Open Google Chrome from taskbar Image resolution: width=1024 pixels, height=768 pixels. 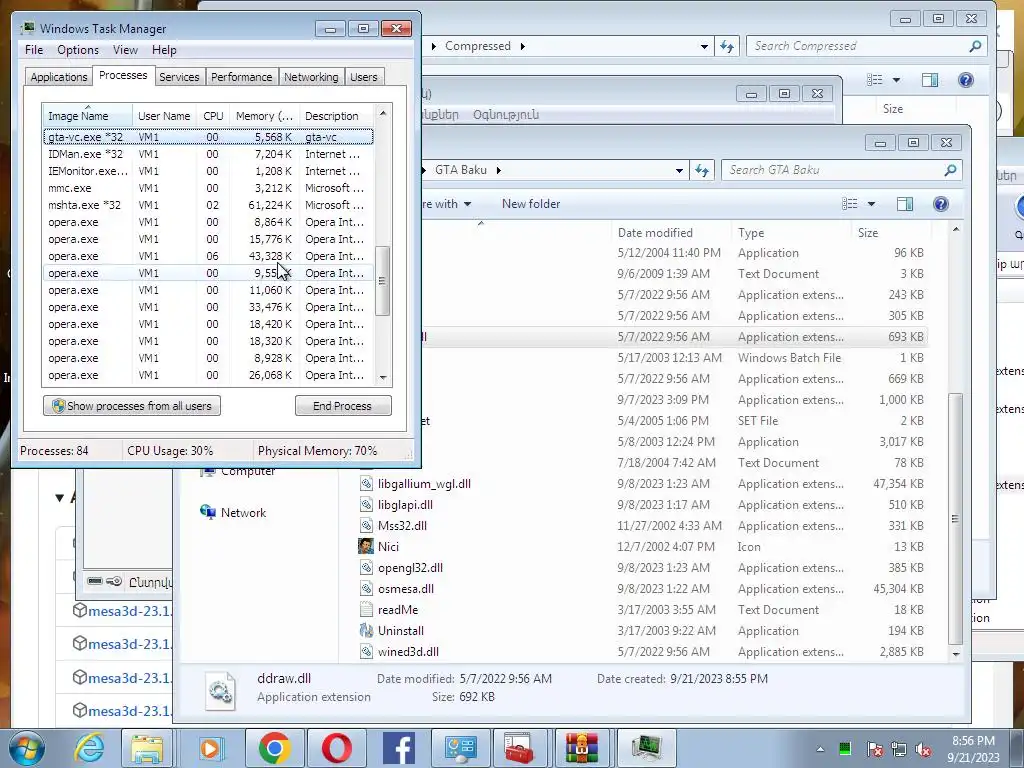[274, 748]
